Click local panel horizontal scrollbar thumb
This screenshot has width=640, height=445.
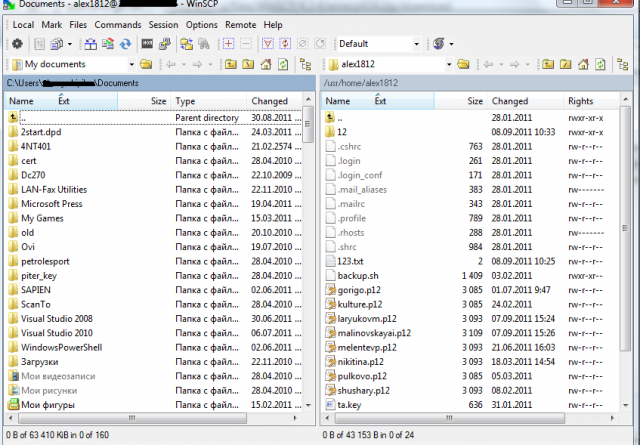pos(133,418)
